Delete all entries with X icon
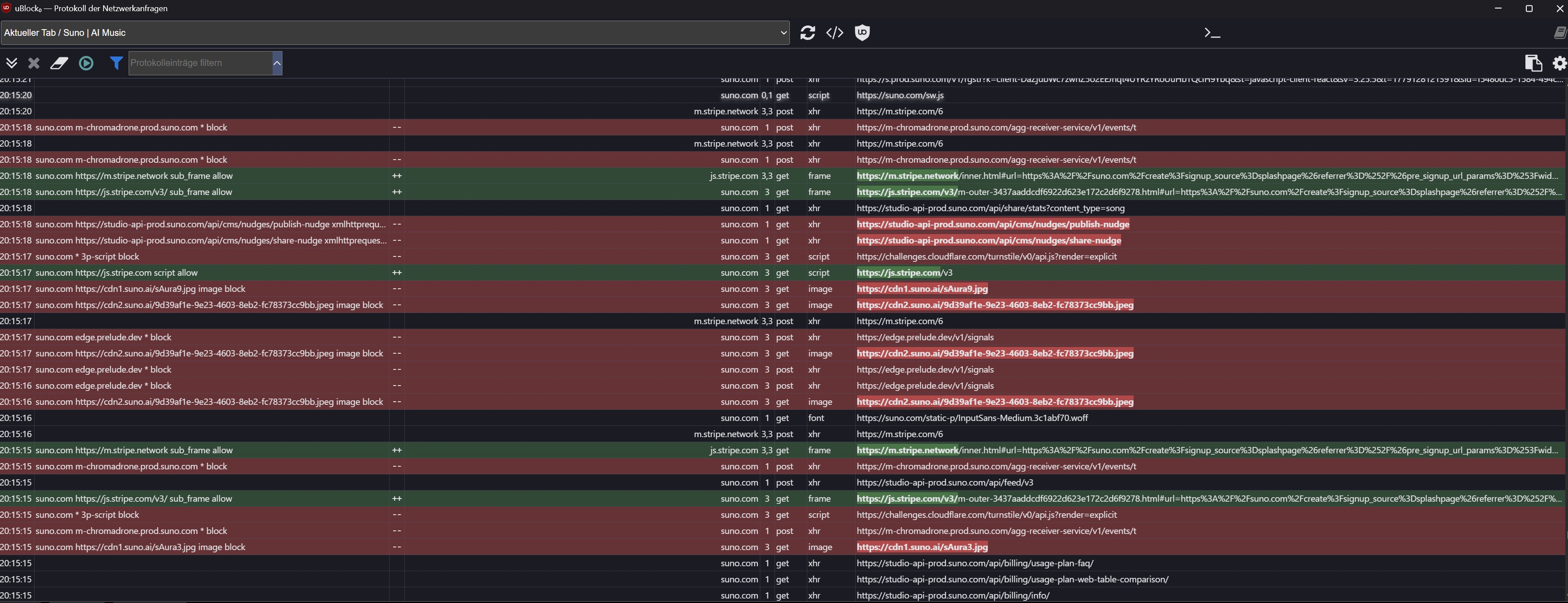1568x603 pixels. click(x=34, y=63)
